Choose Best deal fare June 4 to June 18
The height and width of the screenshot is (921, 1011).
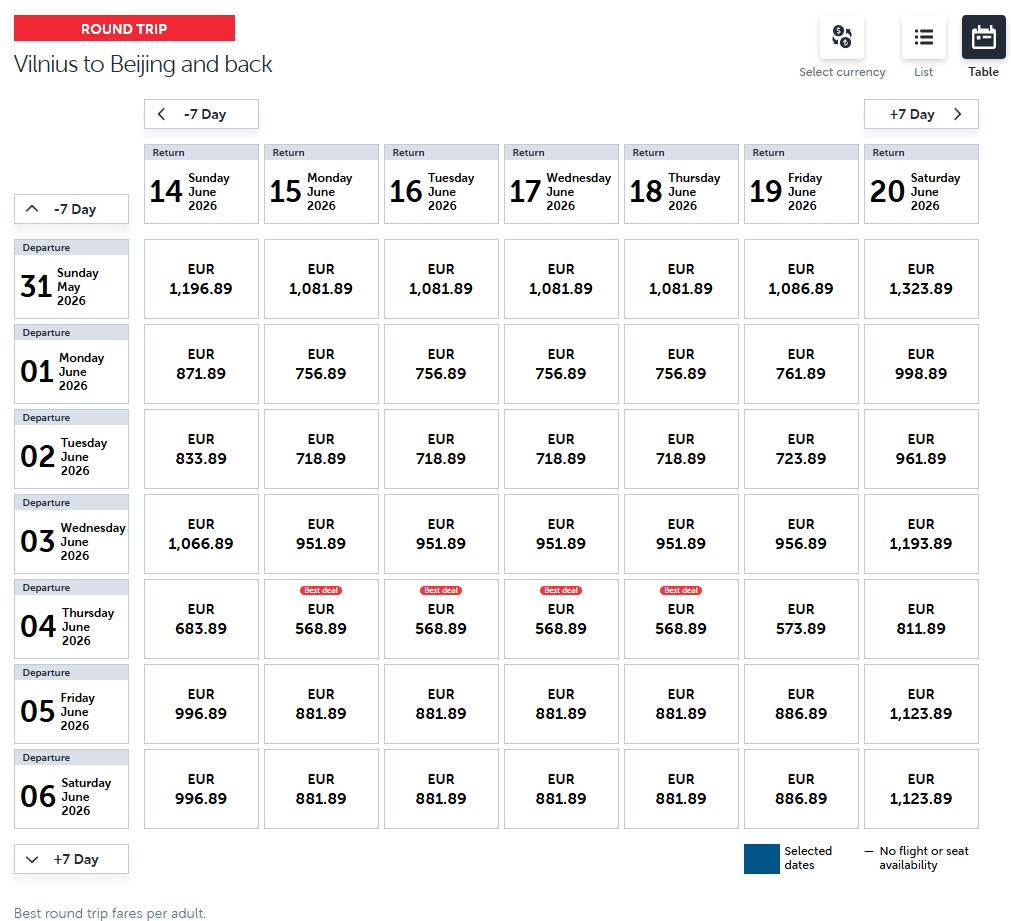click(x=681, y=619)
